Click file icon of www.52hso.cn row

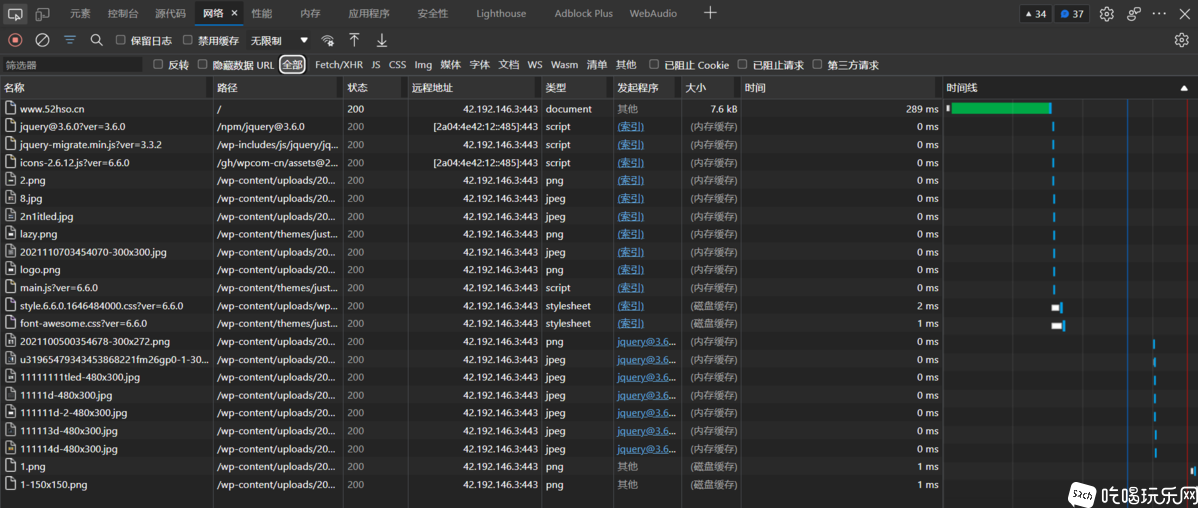click(10, 108)
